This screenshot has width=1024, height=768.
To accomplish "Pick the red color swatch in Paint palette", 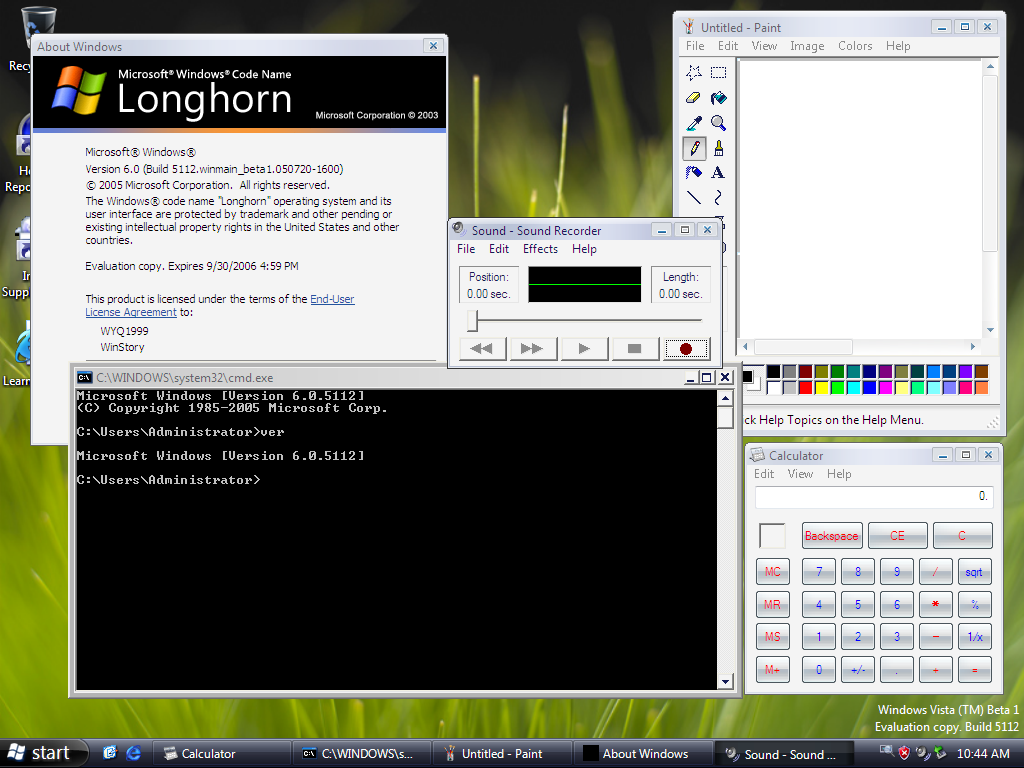I will [x=805, y=388].
